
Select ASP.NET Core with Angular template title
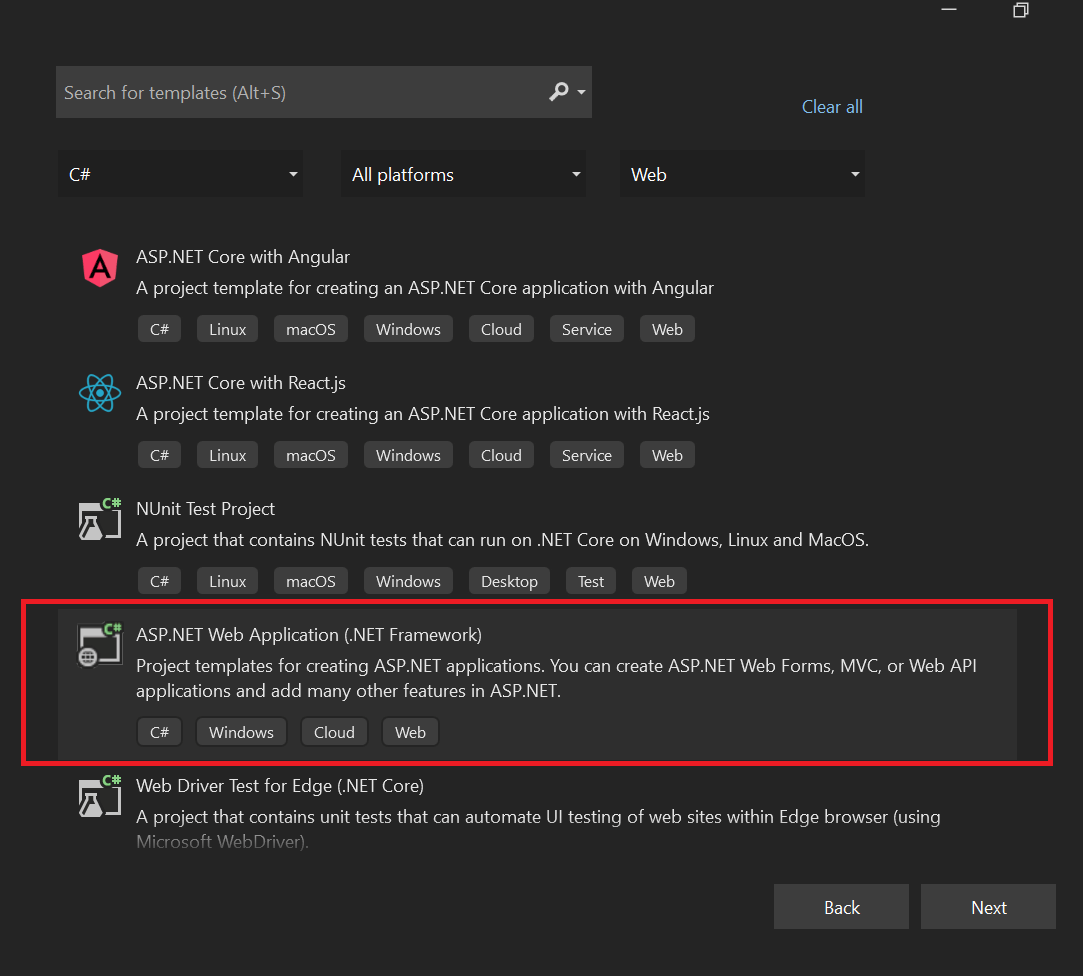(x=242, y=257)
